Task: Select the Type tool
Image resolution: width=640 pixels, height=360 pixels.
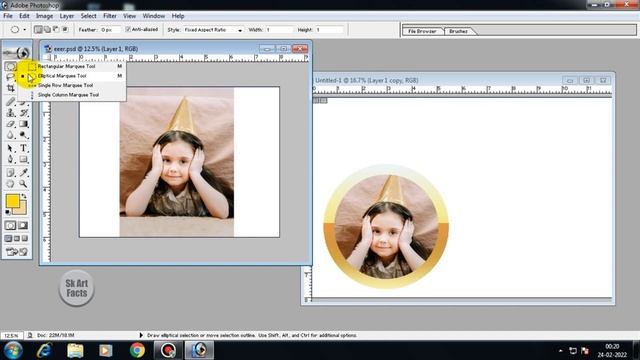Action: pos(24,148)
